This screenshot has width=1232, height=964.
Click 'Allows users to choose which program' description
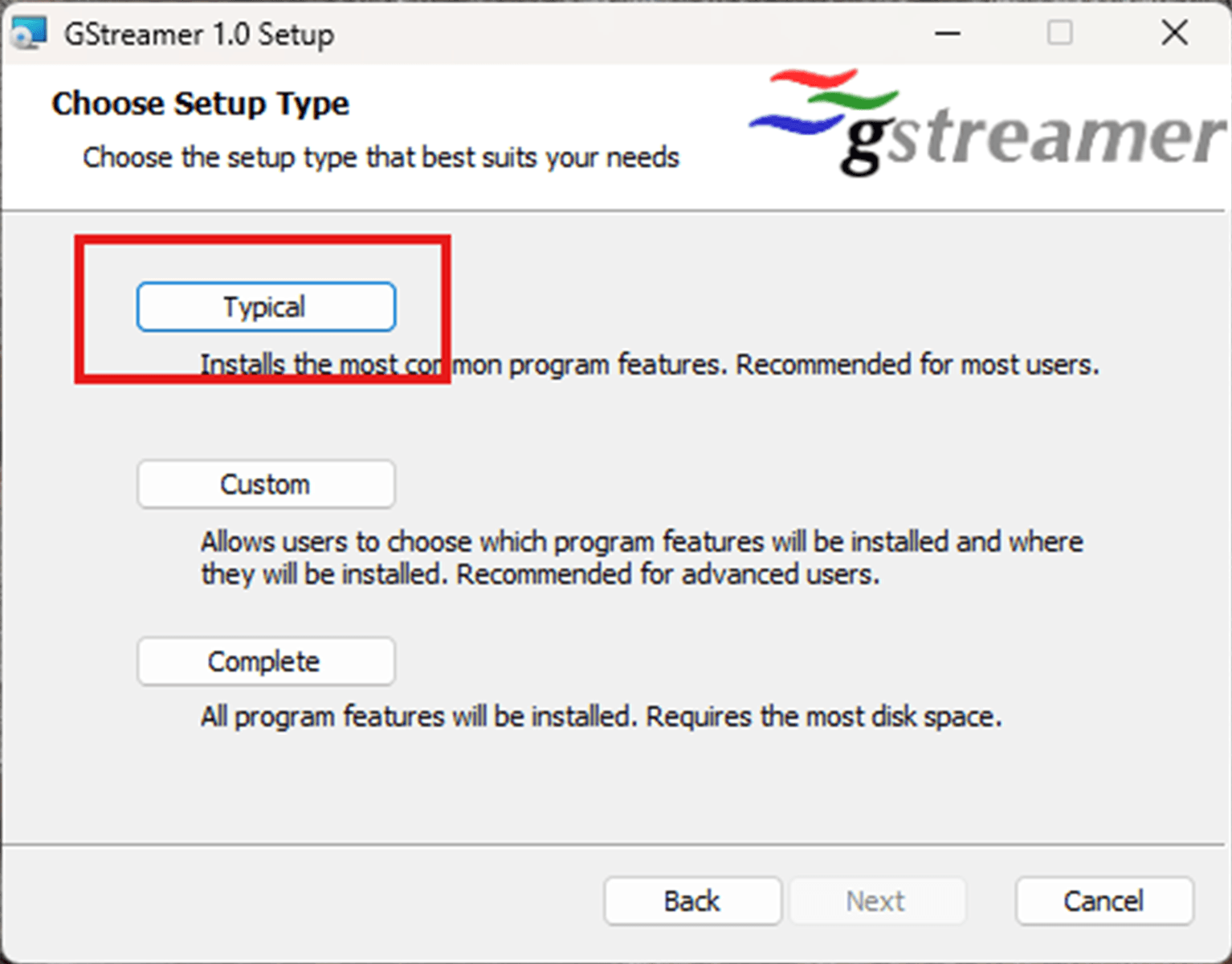click(642, 558)
